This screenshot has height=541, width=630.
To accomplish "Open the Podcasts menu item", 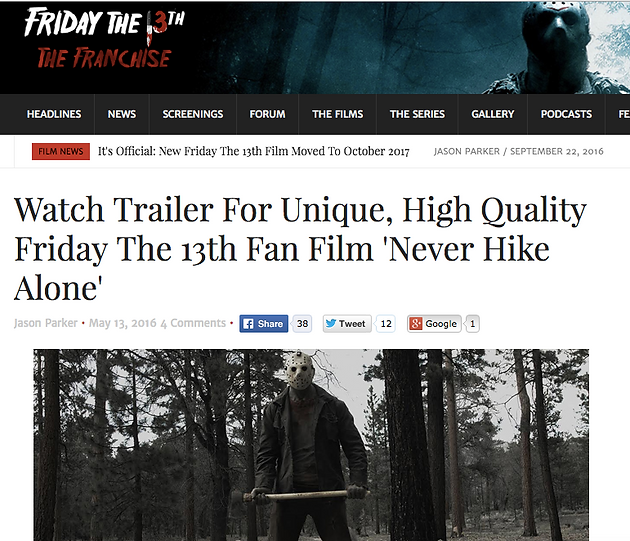I will coord(566,114).
